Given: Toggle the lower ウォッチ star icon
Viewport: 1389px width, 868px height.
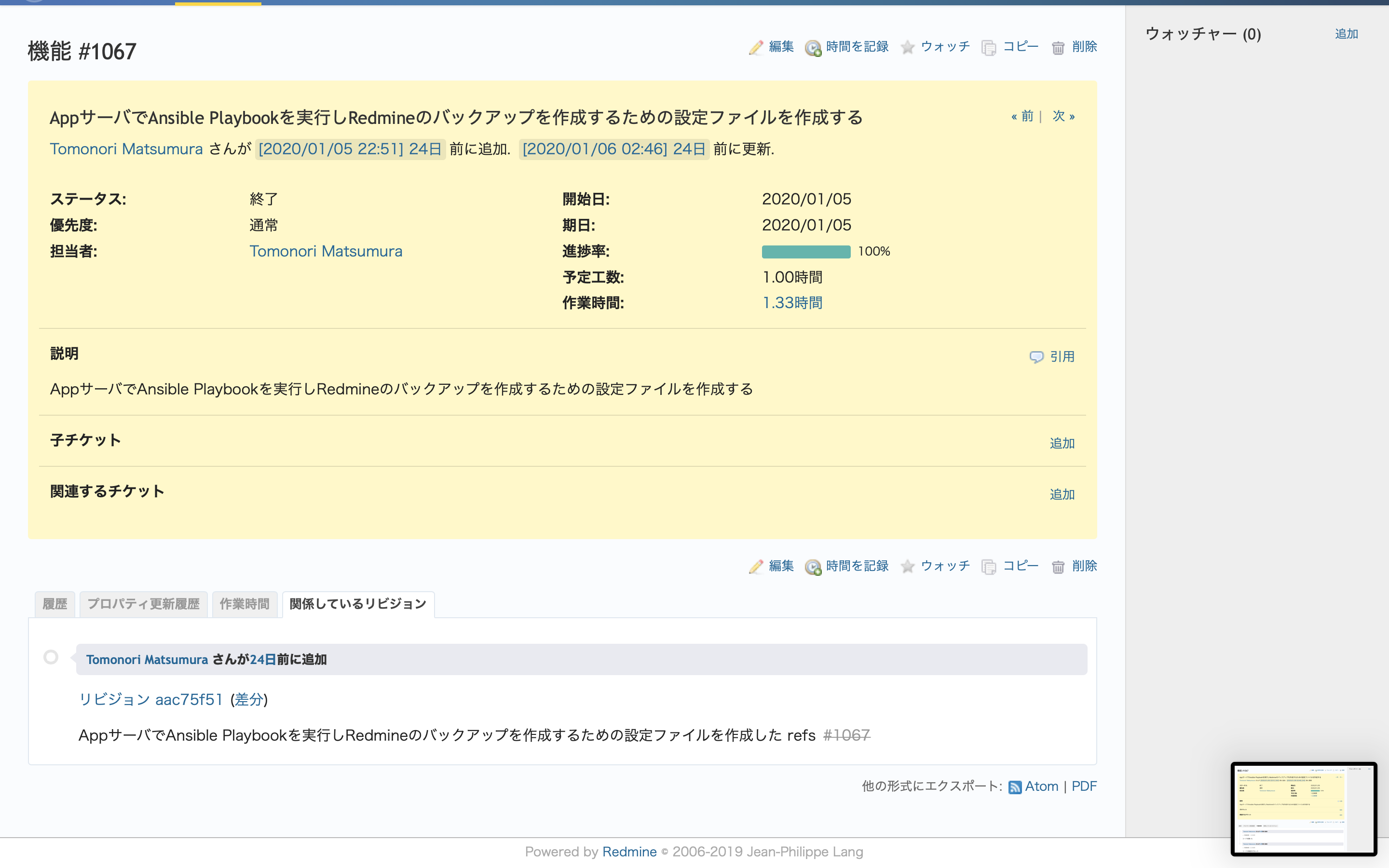Looking at the screenshot, I should pyautogui.click(x=908, y=566).
